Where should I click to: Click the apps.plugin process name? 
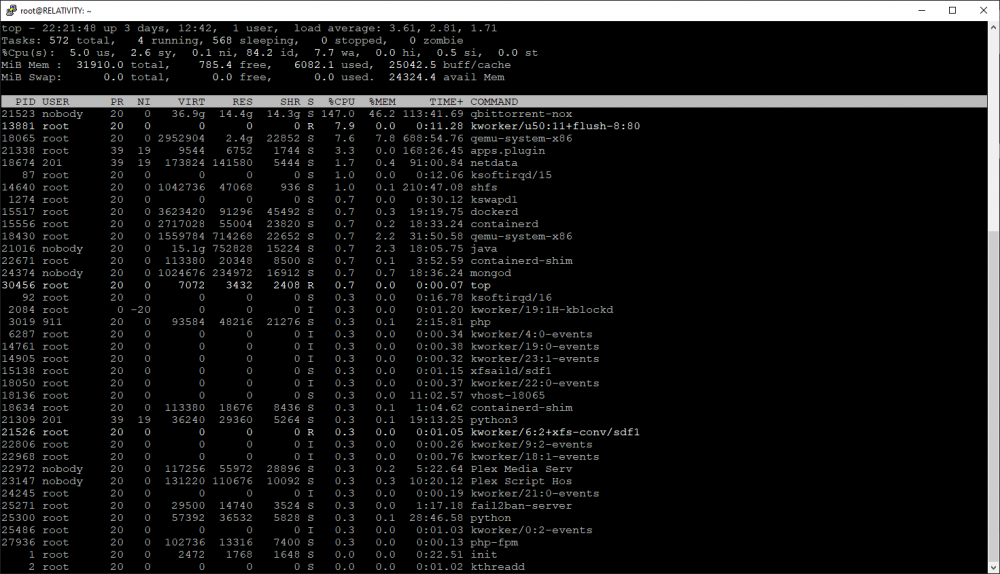coord(508,151)
